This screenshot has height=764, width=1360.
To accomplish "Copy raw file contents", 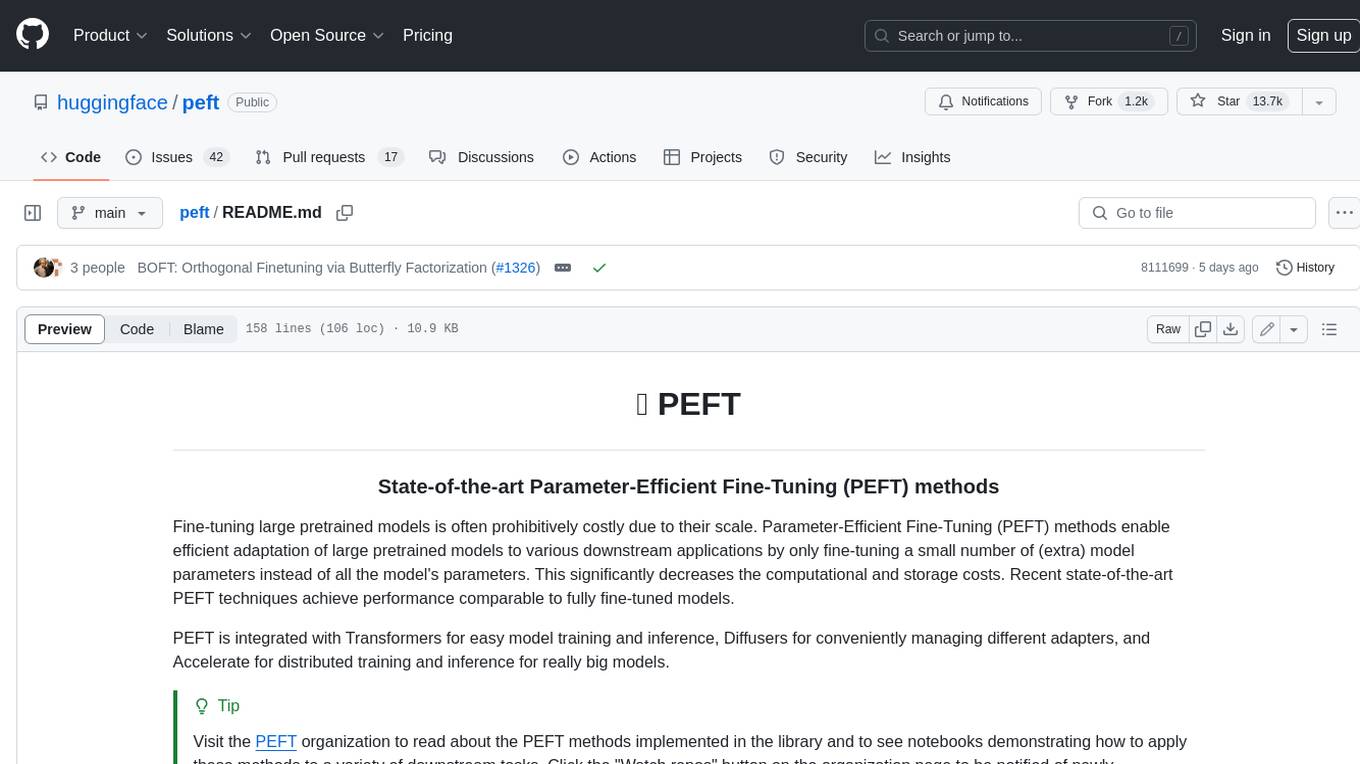I will 1203,329.
